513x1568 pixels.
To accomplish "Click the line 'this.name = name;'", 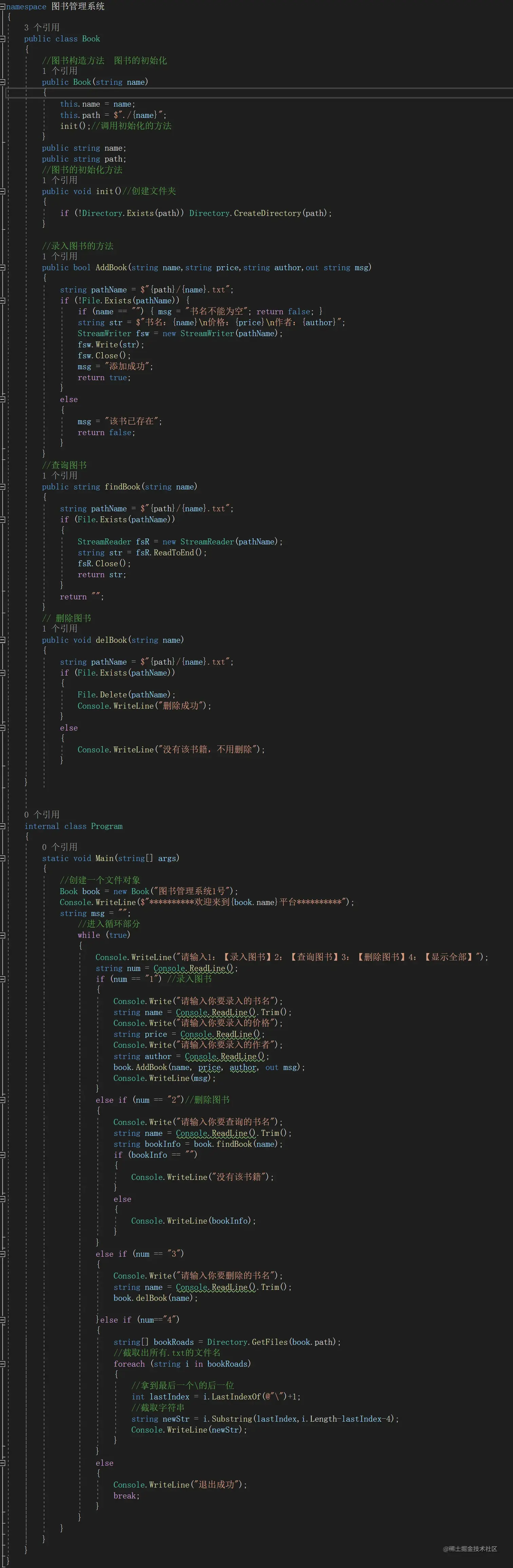I will point(97,104).
